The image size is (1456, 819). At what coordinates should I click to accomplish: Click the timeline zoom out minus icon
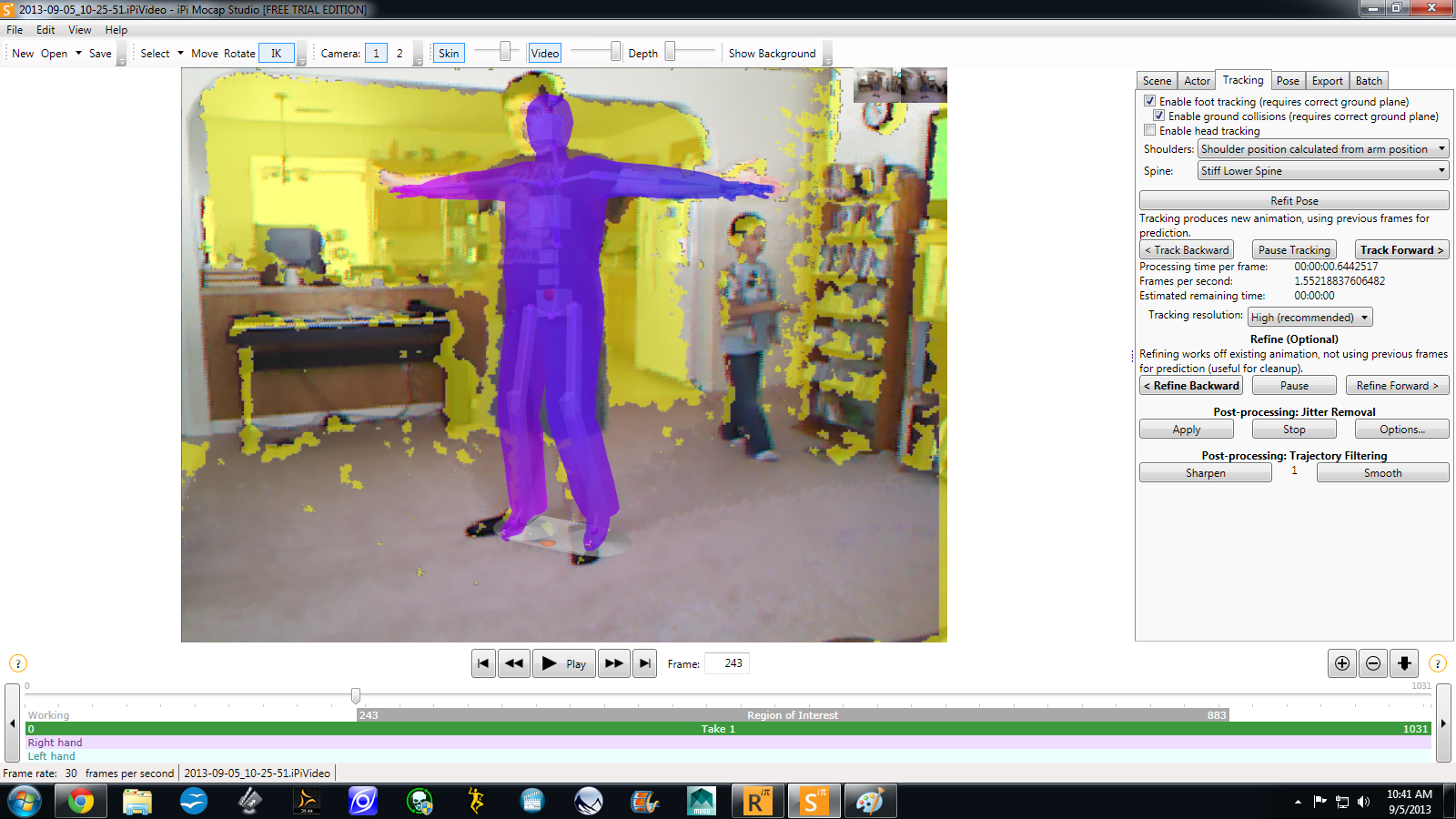(x=1373, y=663)
